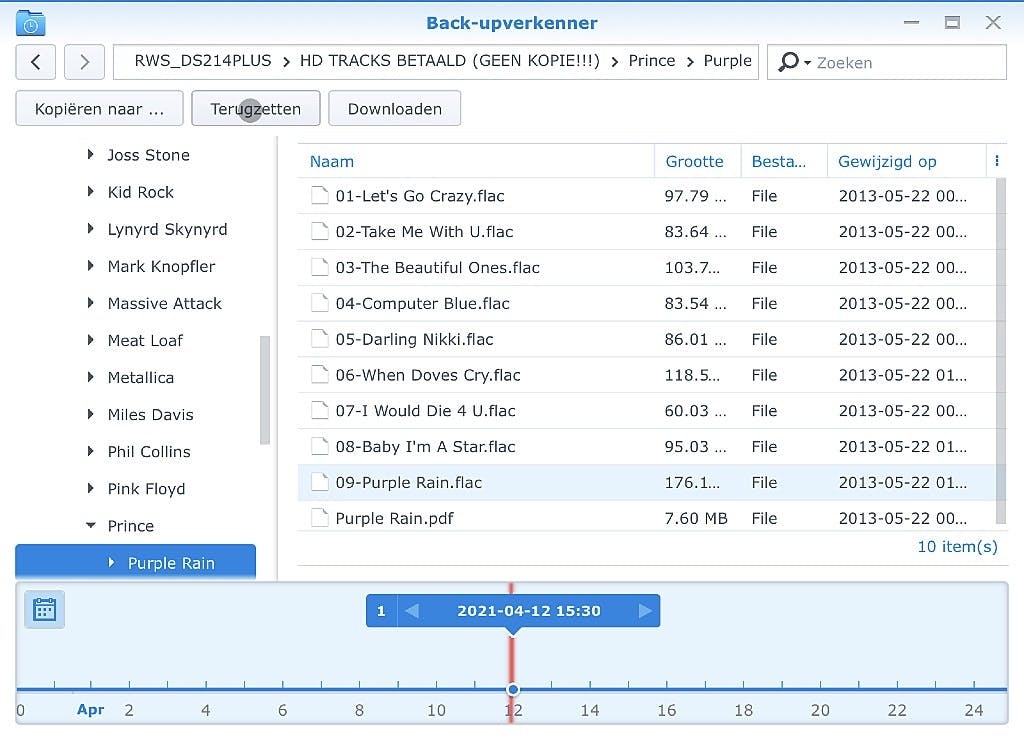Select 06-When Doves Cry.flac file name
The image size is (1024, 740).
click(428, 375)
